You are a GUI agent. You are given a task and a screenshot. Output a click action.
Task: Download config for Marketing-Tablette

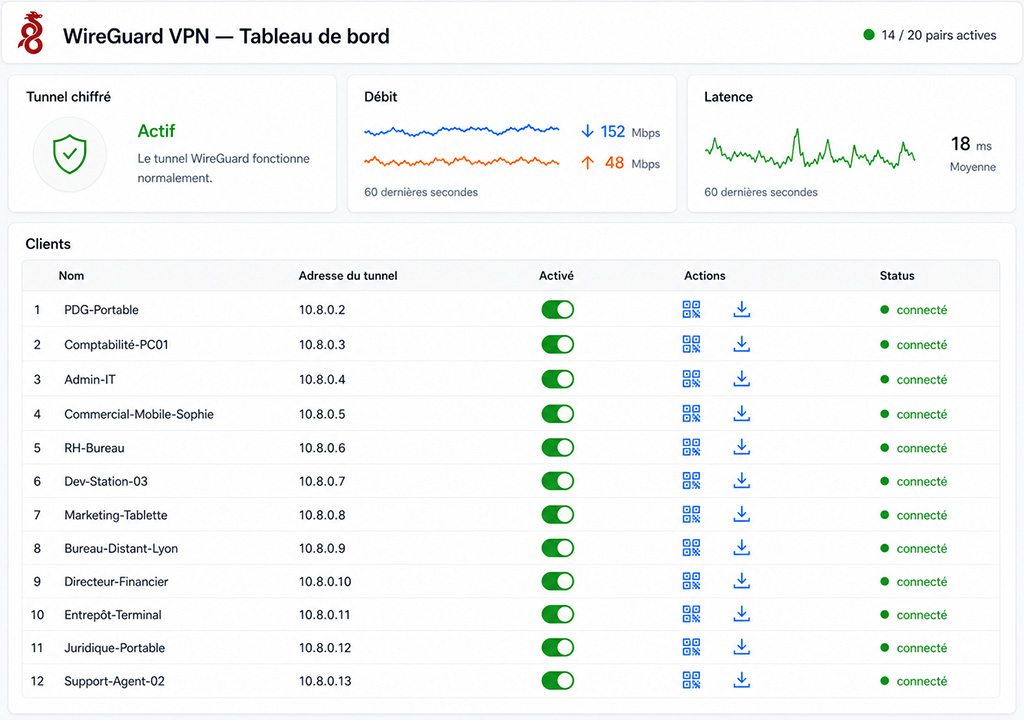[x=741, y=514]
